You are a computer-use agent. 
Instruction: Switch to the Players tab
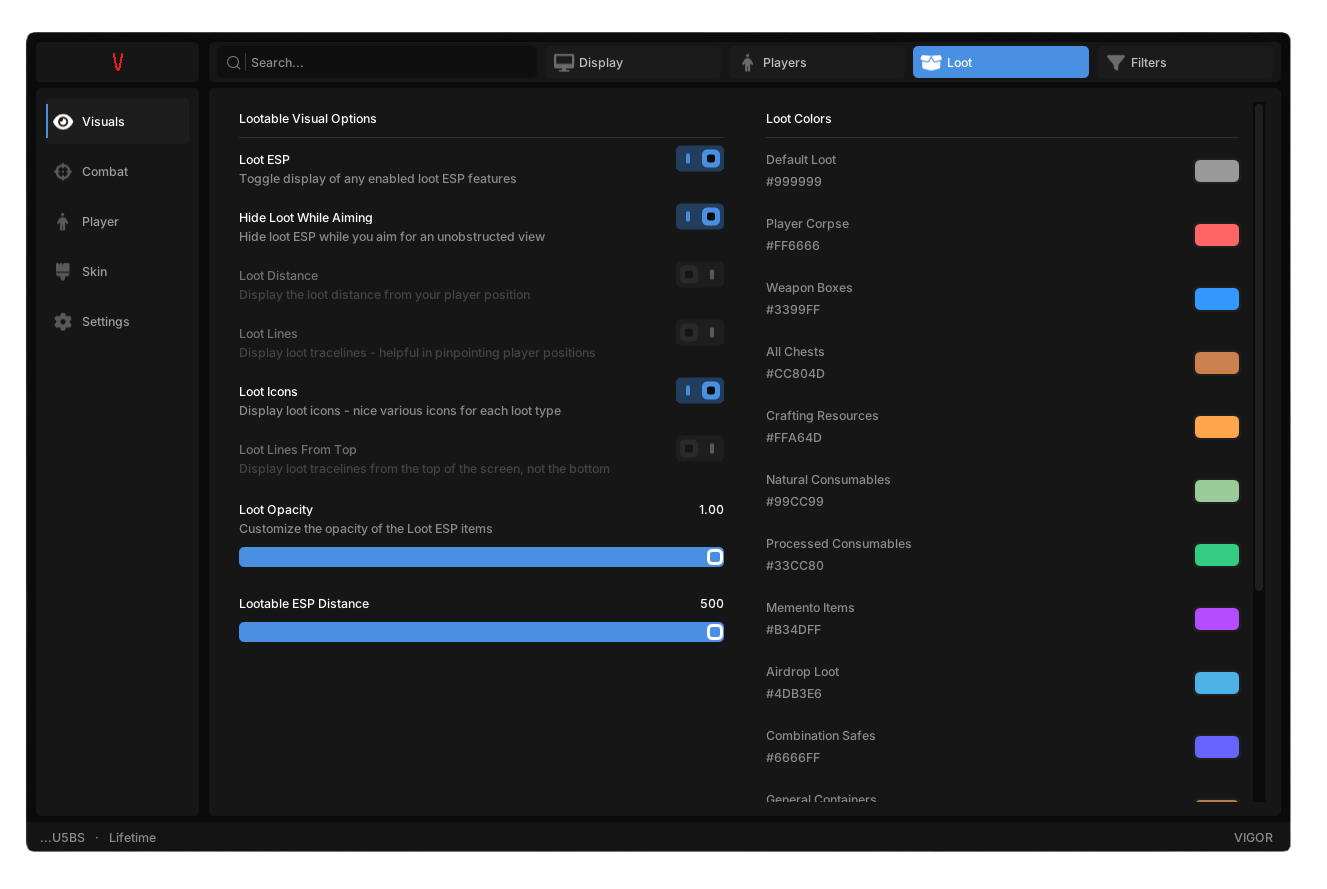coord(817,62)
